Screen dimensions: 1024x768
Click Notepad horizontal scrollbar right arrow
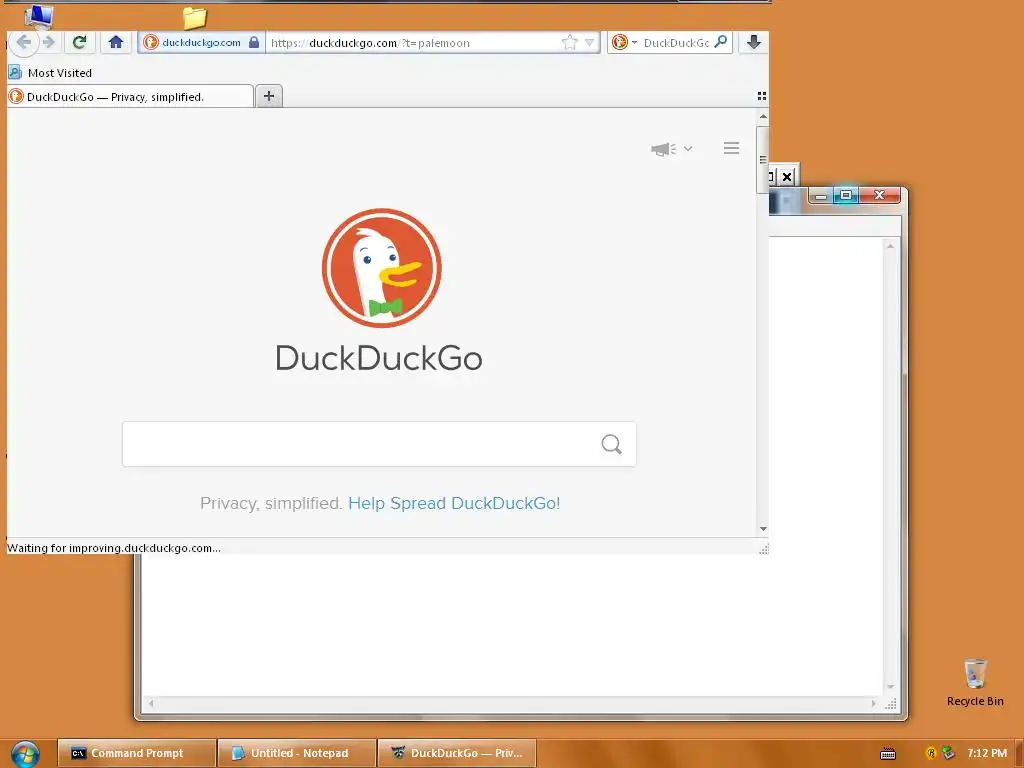pos(874,703)
